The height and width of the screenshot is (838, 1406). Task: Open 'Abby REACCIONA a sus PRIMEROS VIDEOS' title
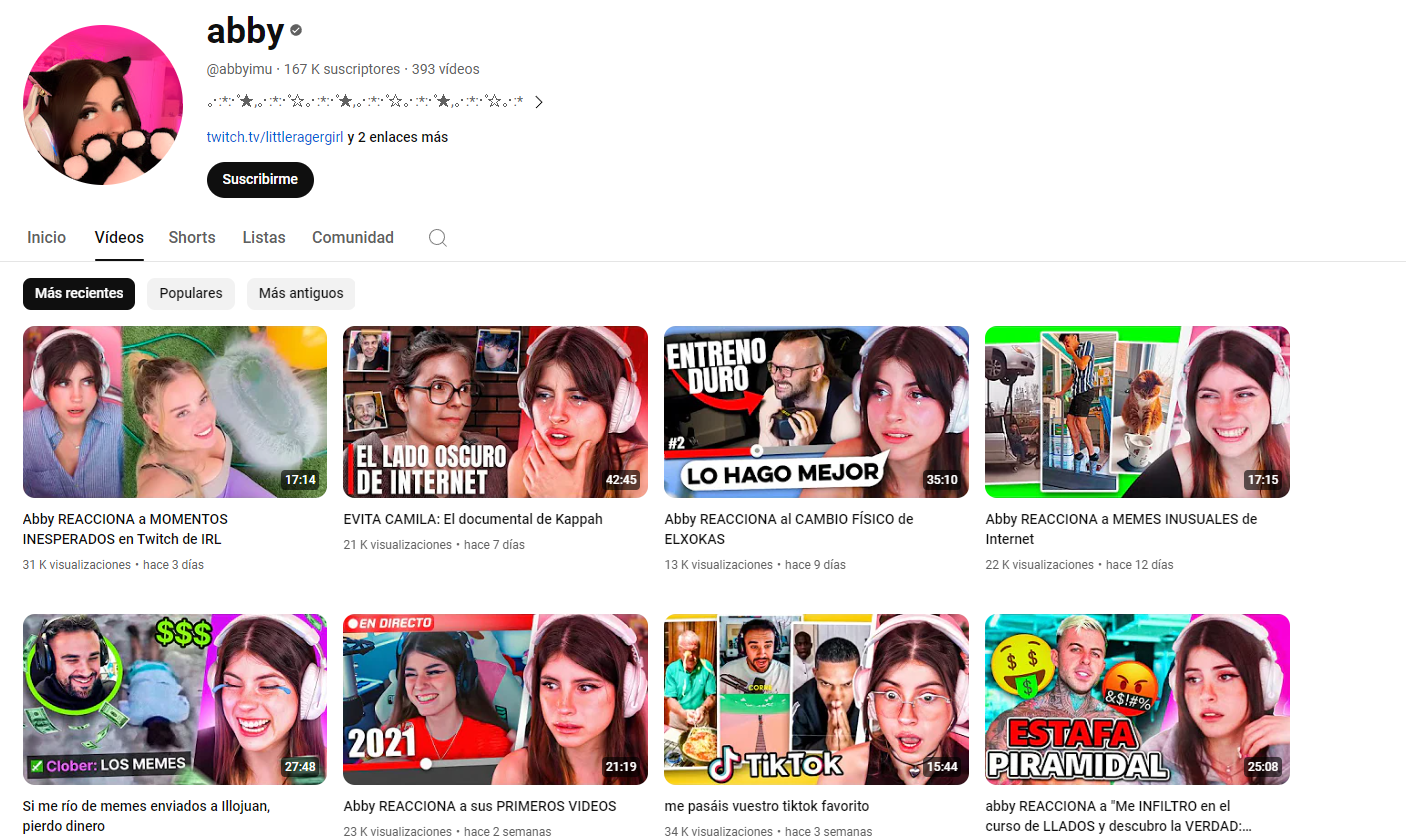click(x=480, y=806)
